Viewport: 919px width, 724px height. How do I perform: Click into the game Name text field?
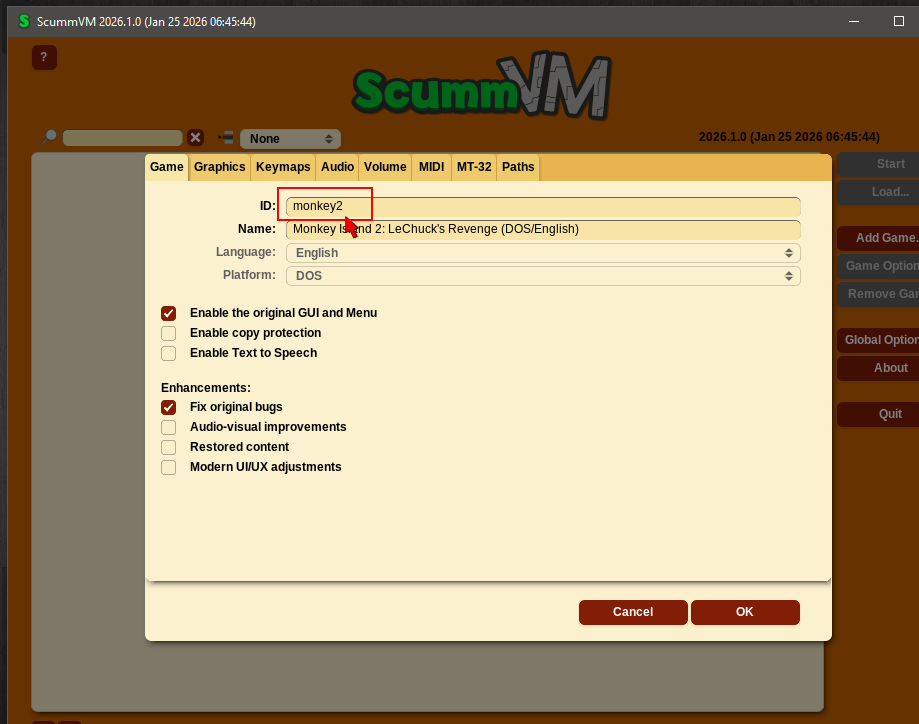tap(543, 229)
